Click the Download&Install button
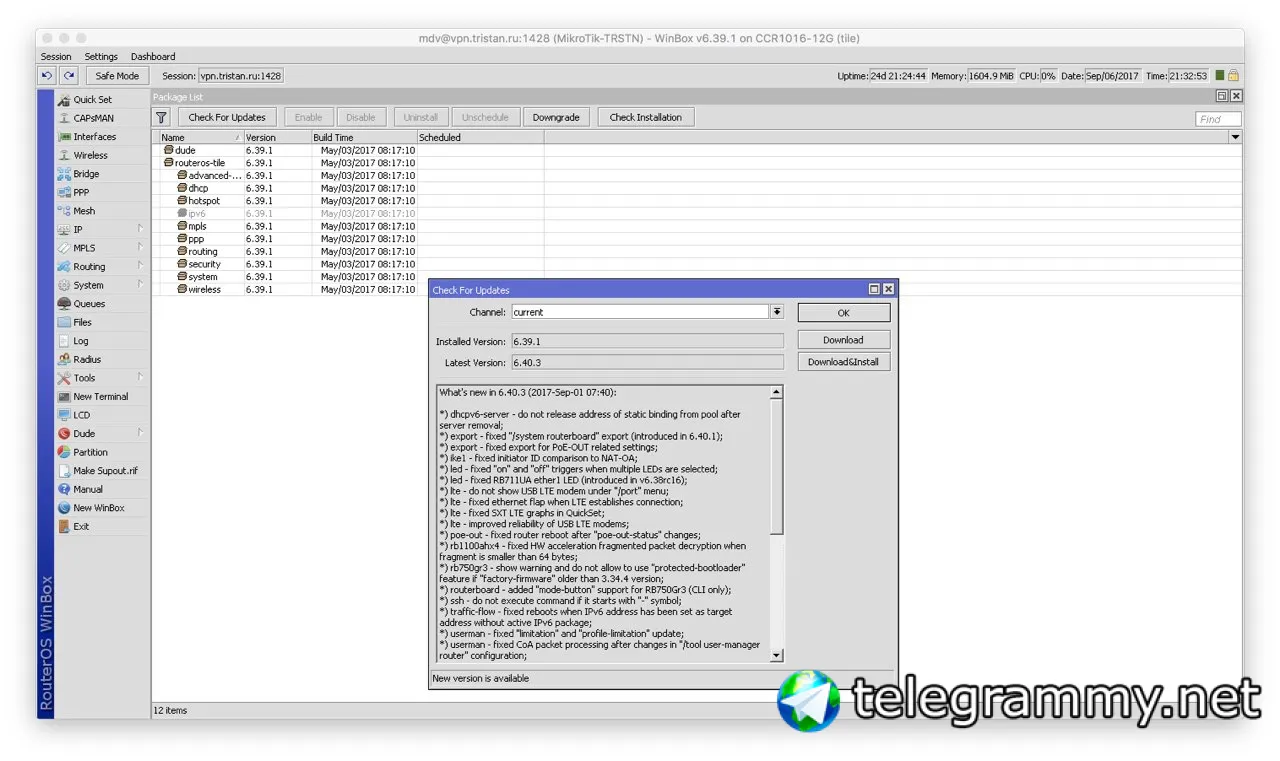The image size is (1280, 761). pyautogui.click(x=843, y=362)
